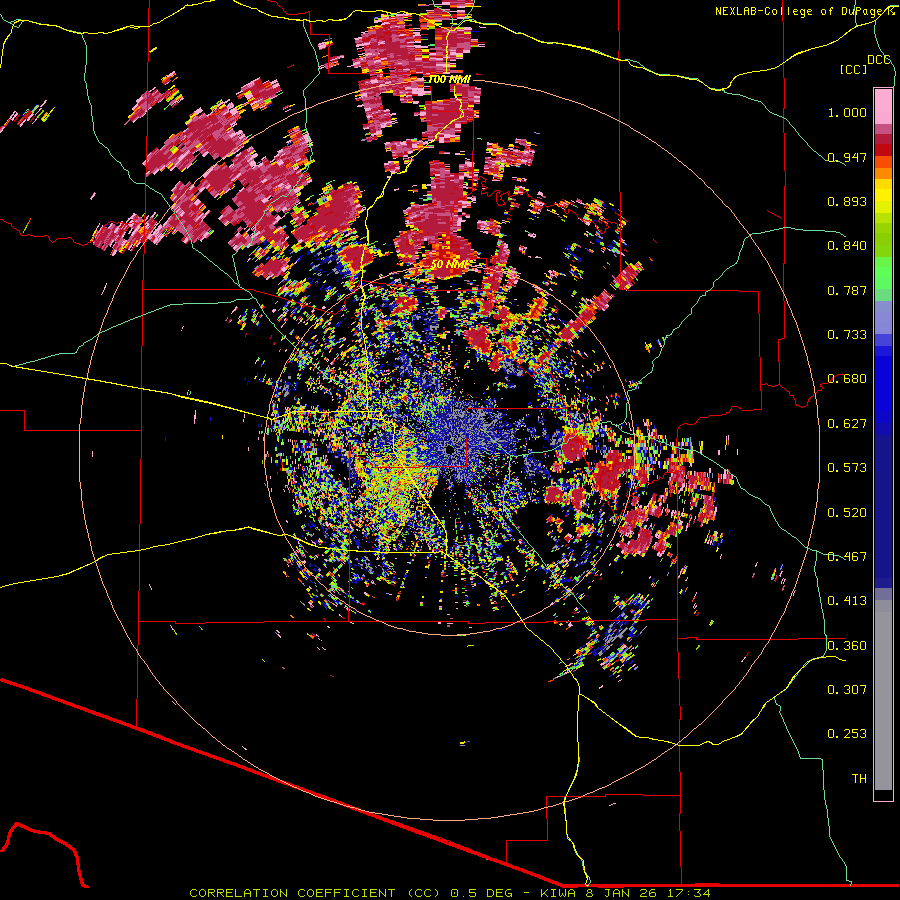Click the DCC product label

(x=879, y=60)
